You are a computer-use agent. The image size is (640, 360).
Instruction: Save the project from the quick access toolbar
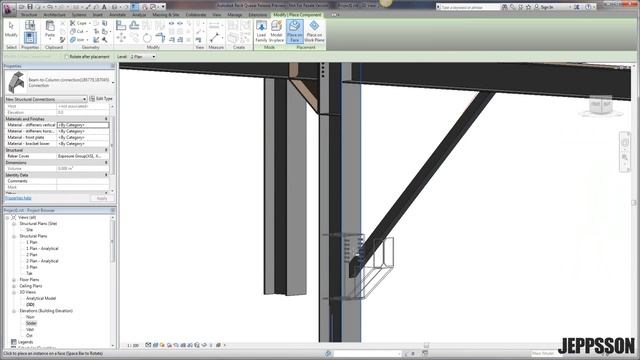30,7
